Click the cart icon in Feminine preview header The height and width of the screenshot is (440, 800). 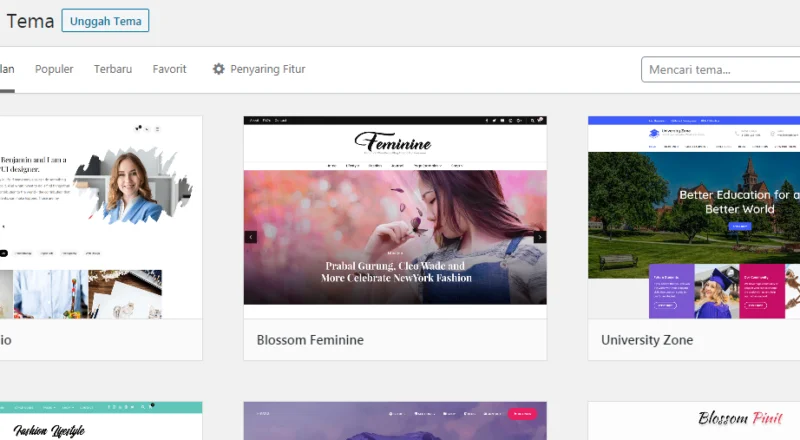(x=540, y=120)
